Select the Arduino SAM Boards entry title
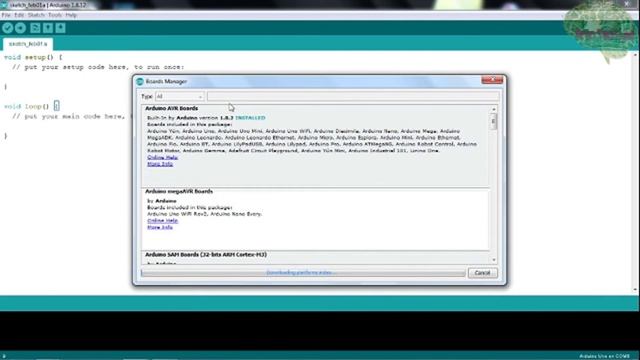The height and width of the screenshot is (360, 640). (x=206, y=255)
